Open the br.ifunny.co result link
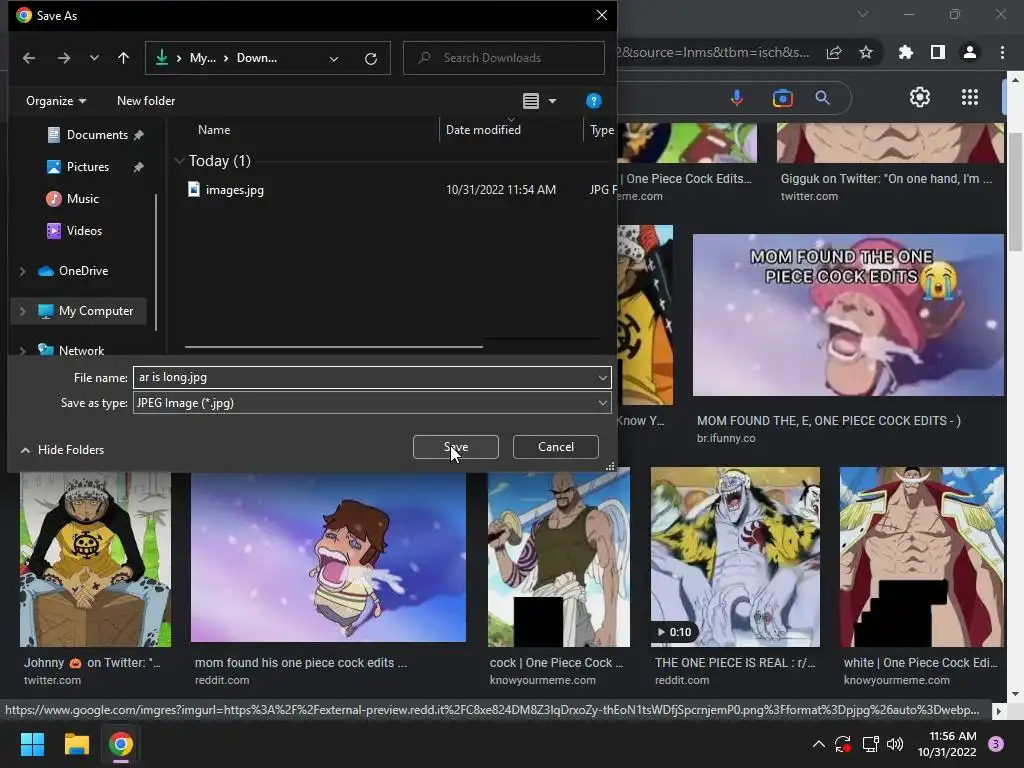The image size is (1024, 768). (726, 438)
